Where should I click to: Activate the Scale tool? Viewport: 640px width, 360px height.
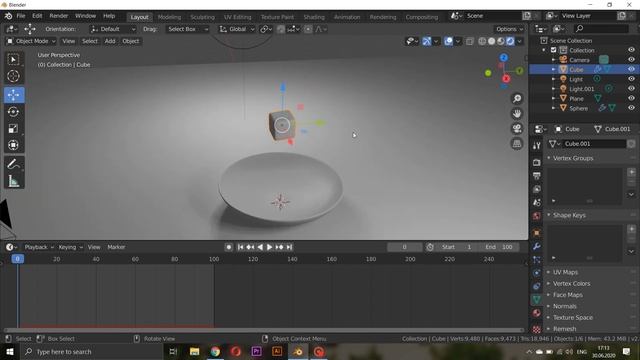(x=13, y=129)
